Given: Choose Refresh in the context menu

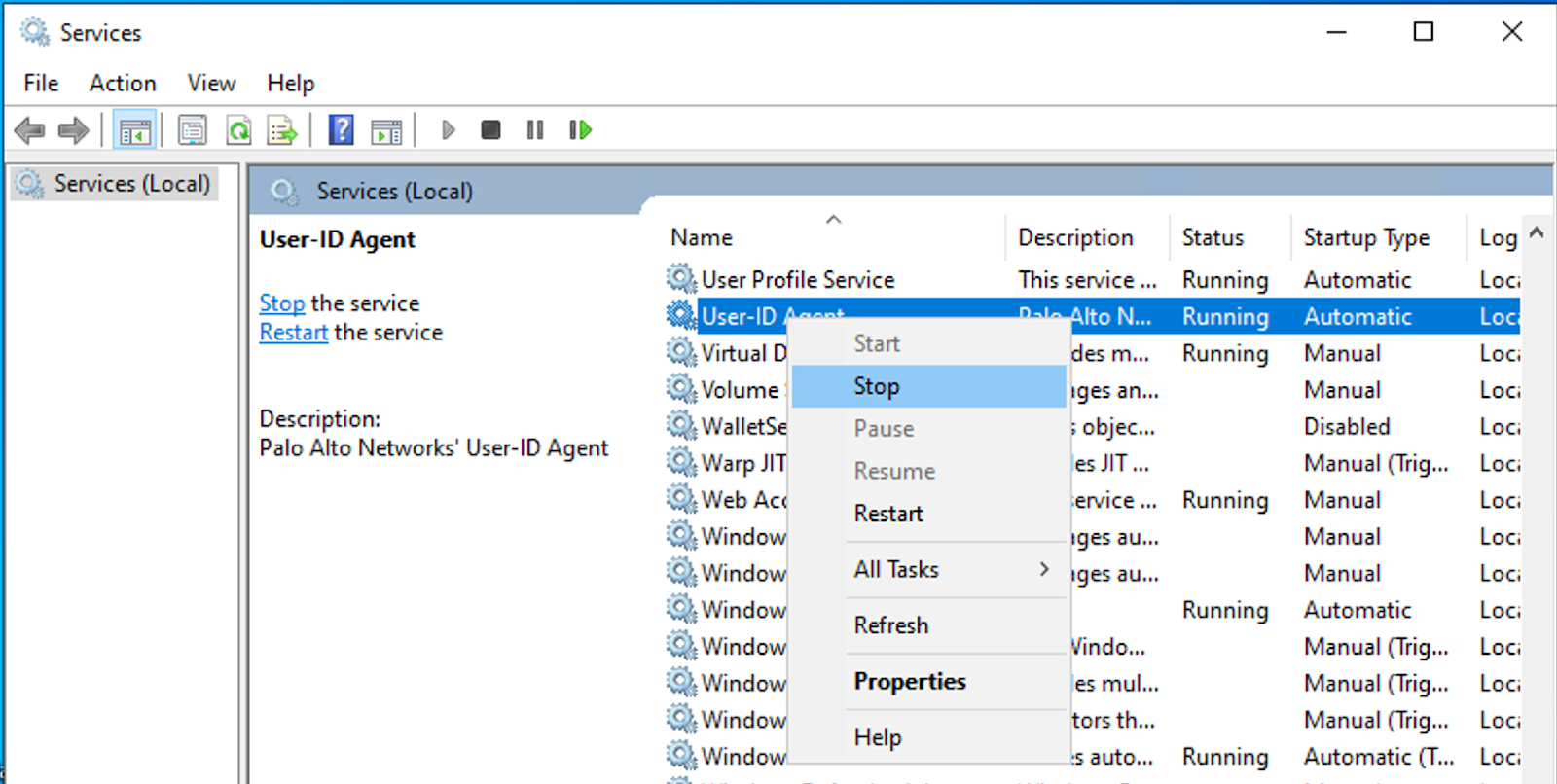Looking at the screenshot, I should 929,625.
